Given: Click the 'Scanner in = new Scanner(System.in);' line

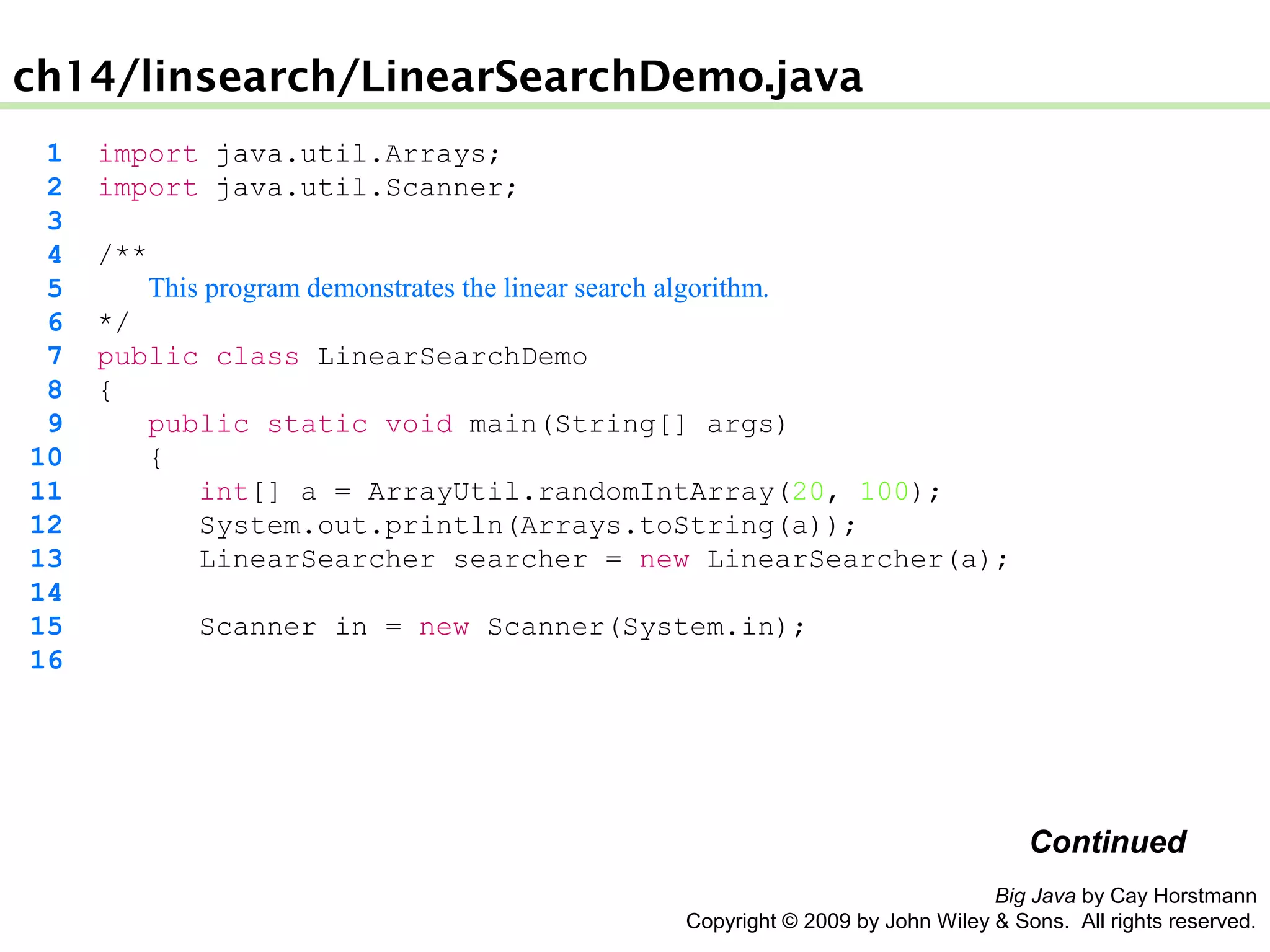Looking at the screenshot, I should point(502,627).
